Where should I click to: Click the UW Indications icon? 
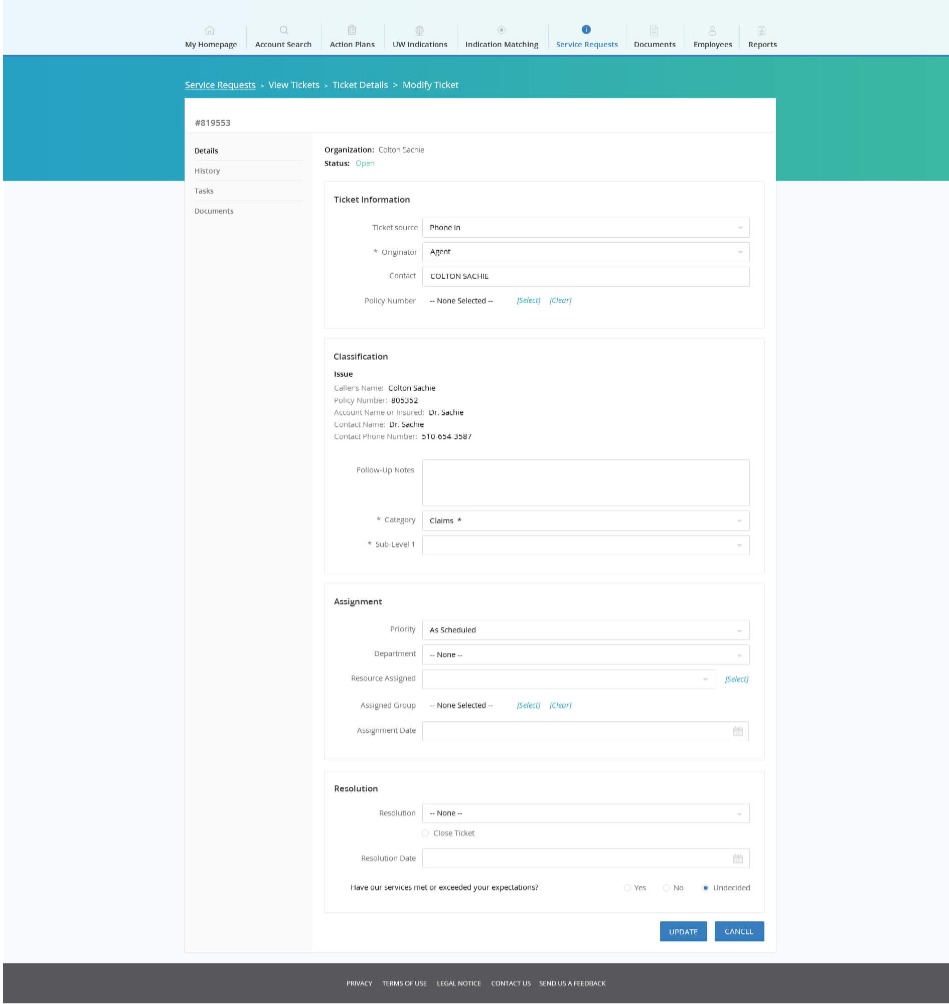point(419,30)
